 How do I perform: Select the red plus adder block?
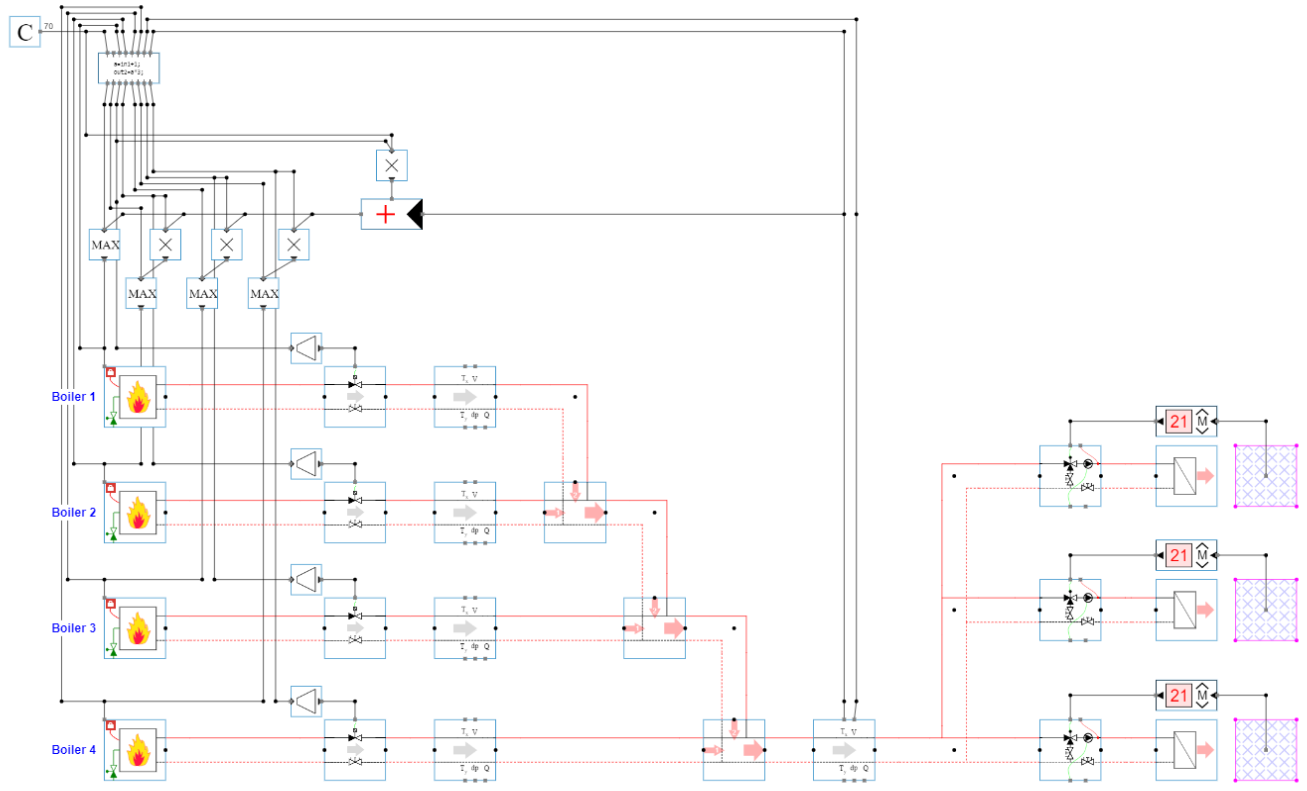click(386, 214)
